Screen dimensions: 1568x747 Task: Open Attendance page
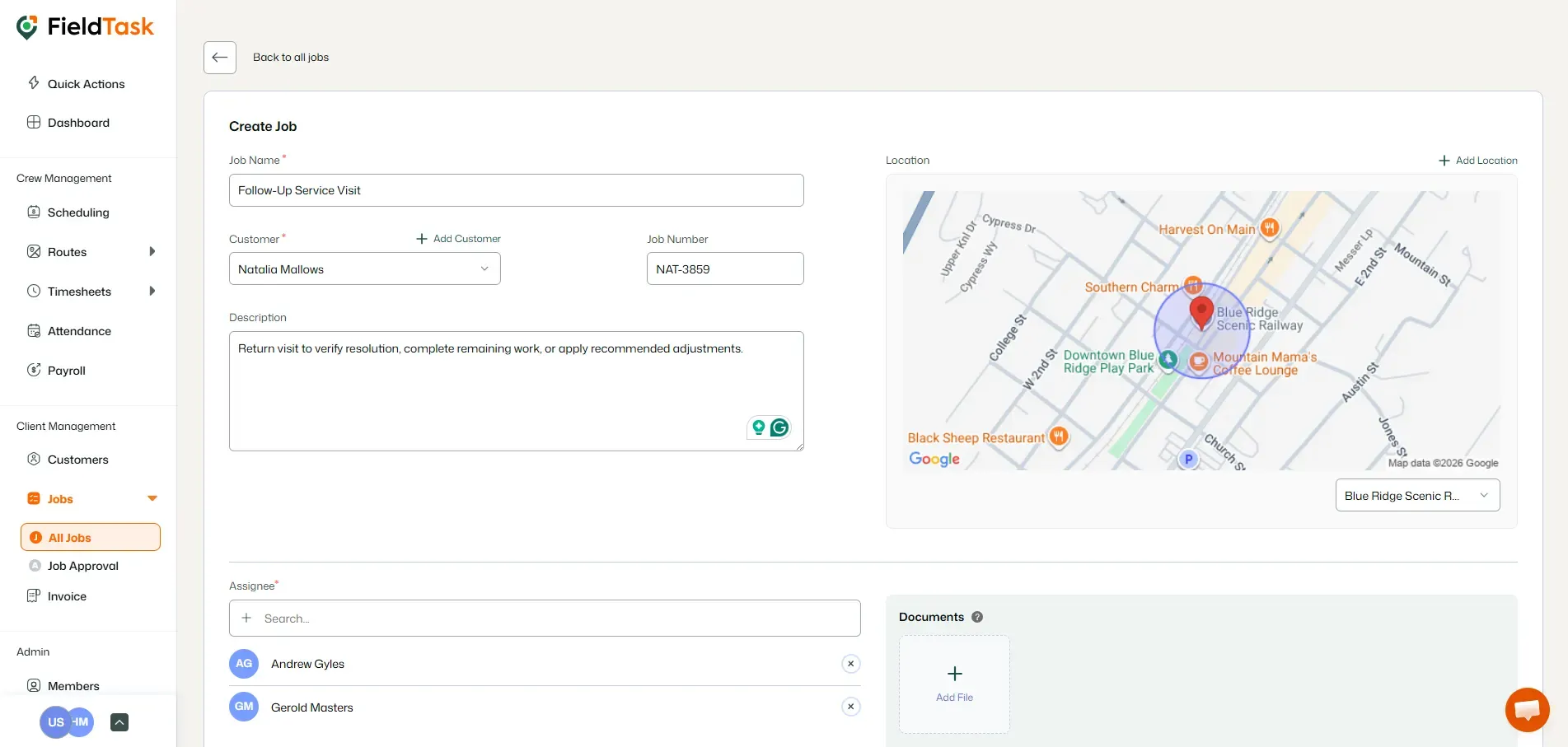[x=80, y=331]
